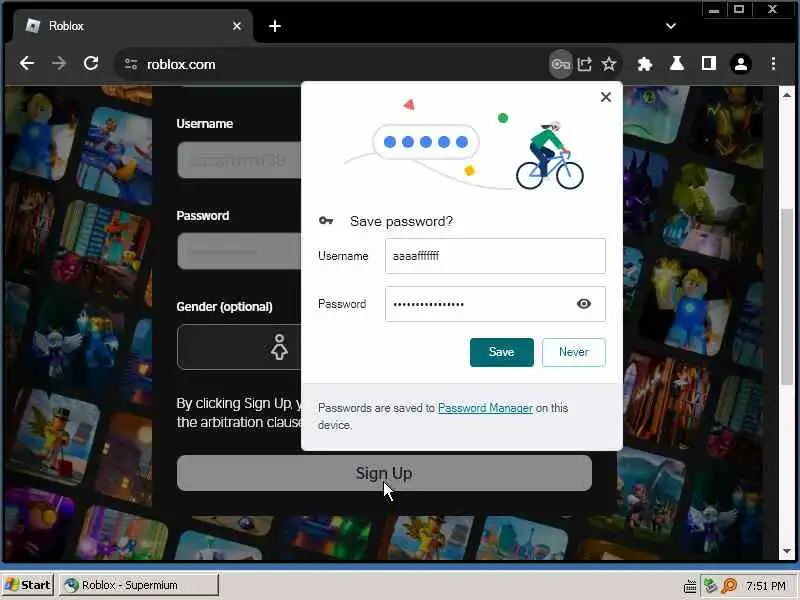
Task: Click the password key icon in address bar
Action: click(x=560, y=64)
